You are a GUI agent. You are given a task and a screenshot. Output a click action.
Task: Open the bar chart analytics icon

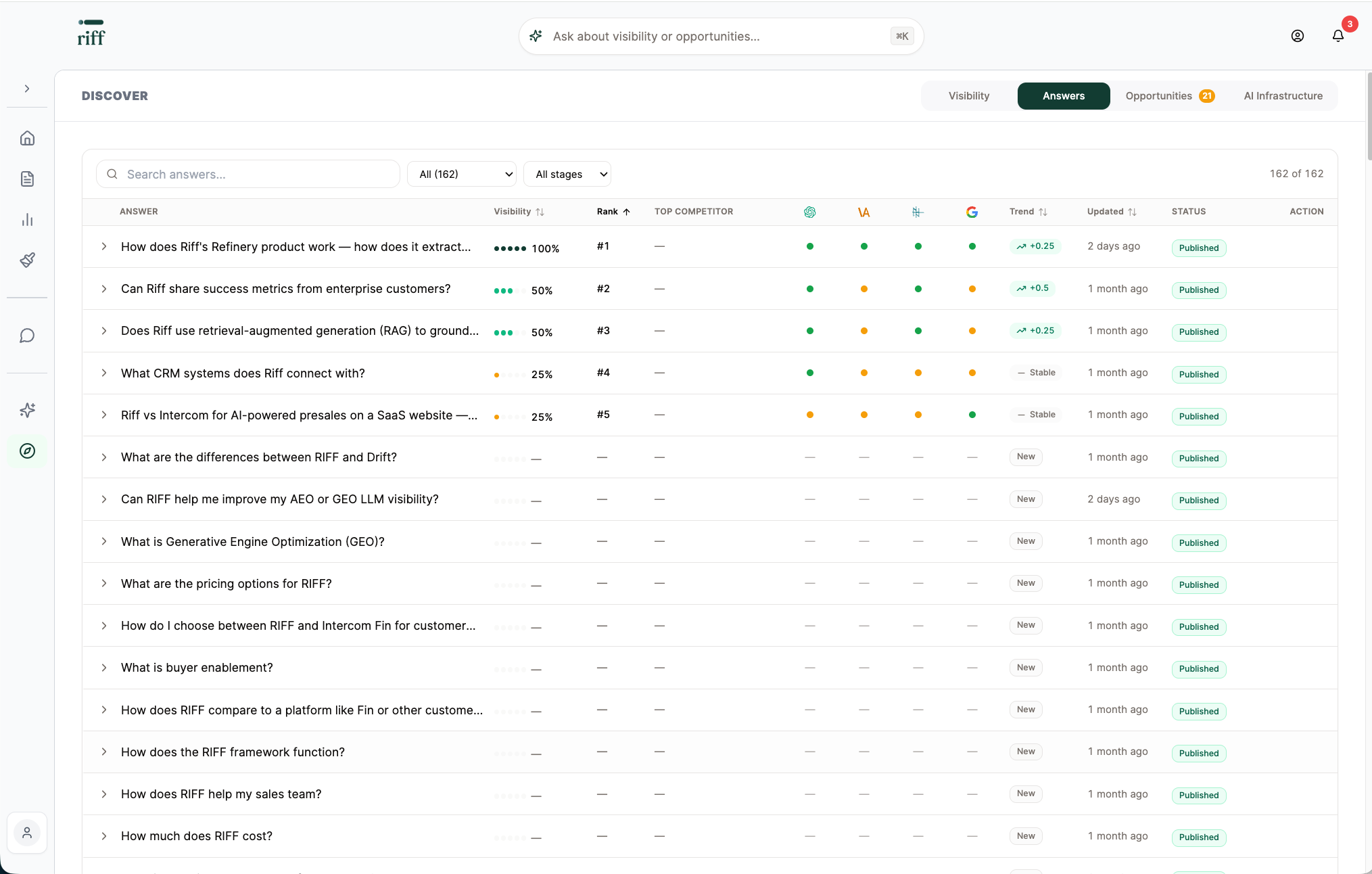coord(27,219)
